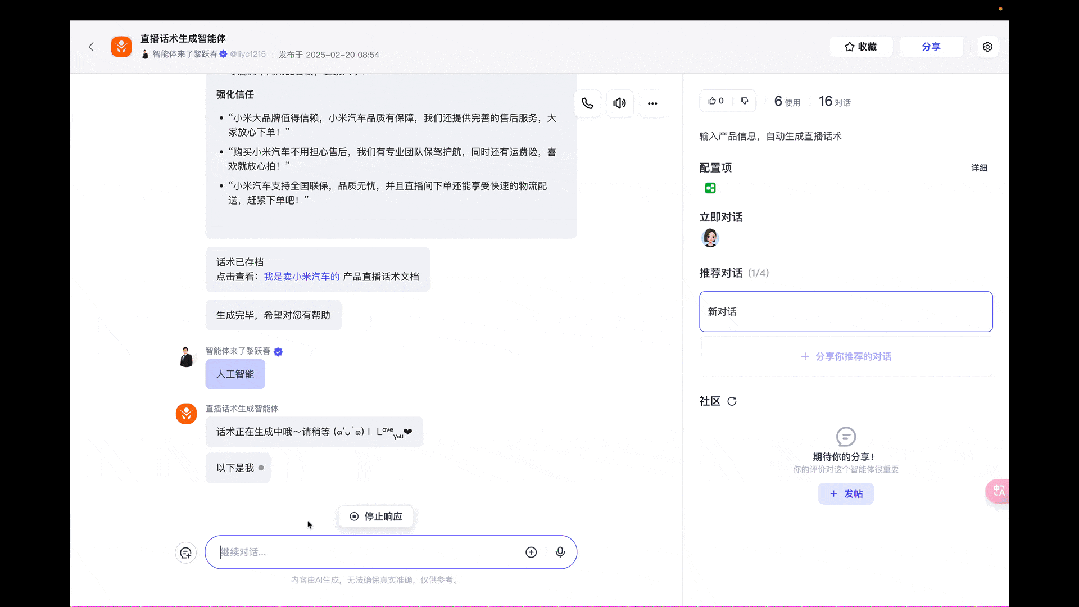The image size is (1079, 607).
Task: Click the user avatar beside 人工智能 message
Action: [186, 356]
